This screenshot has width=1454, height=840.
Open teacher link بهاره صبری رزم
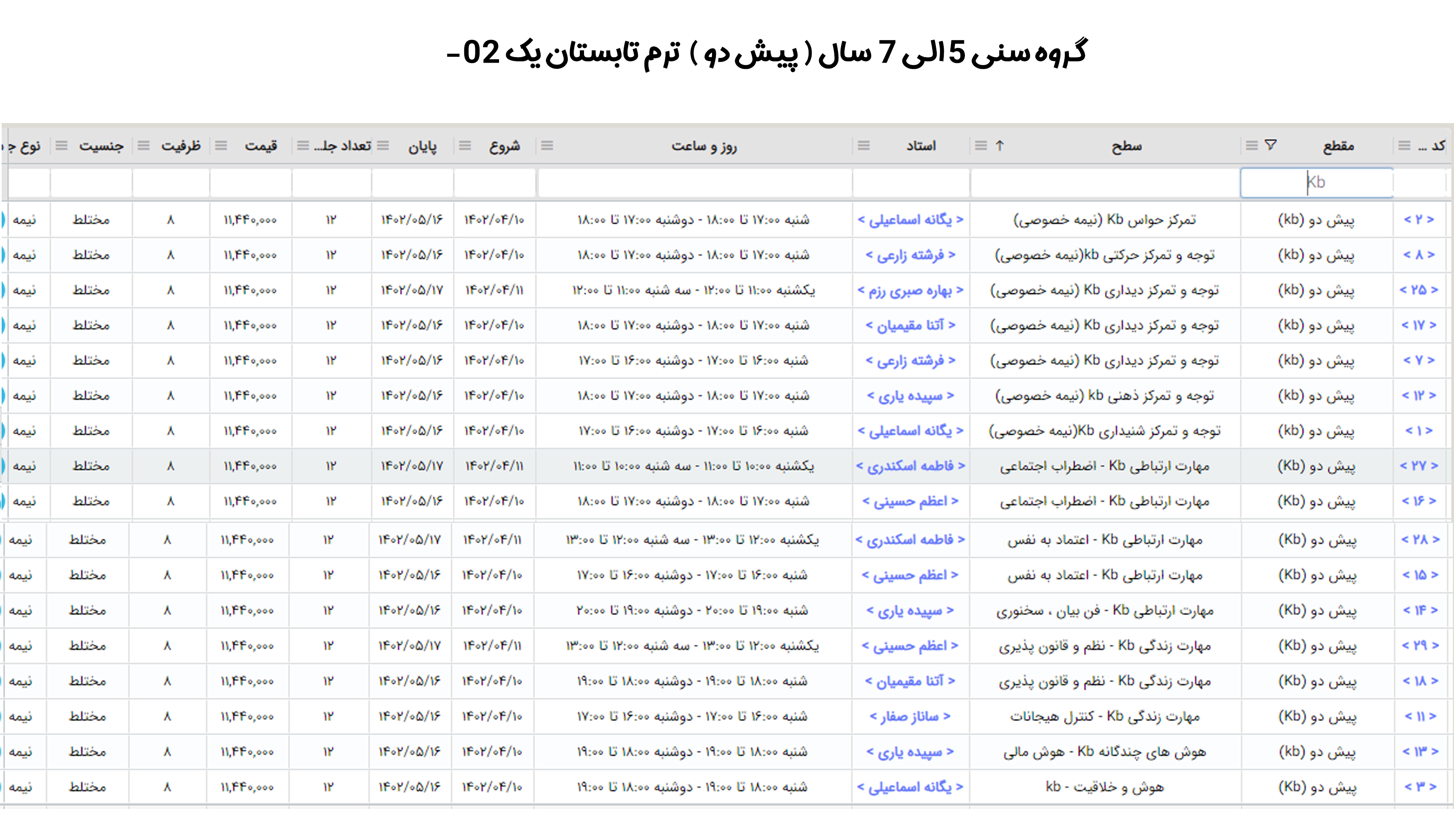point(910,290)
